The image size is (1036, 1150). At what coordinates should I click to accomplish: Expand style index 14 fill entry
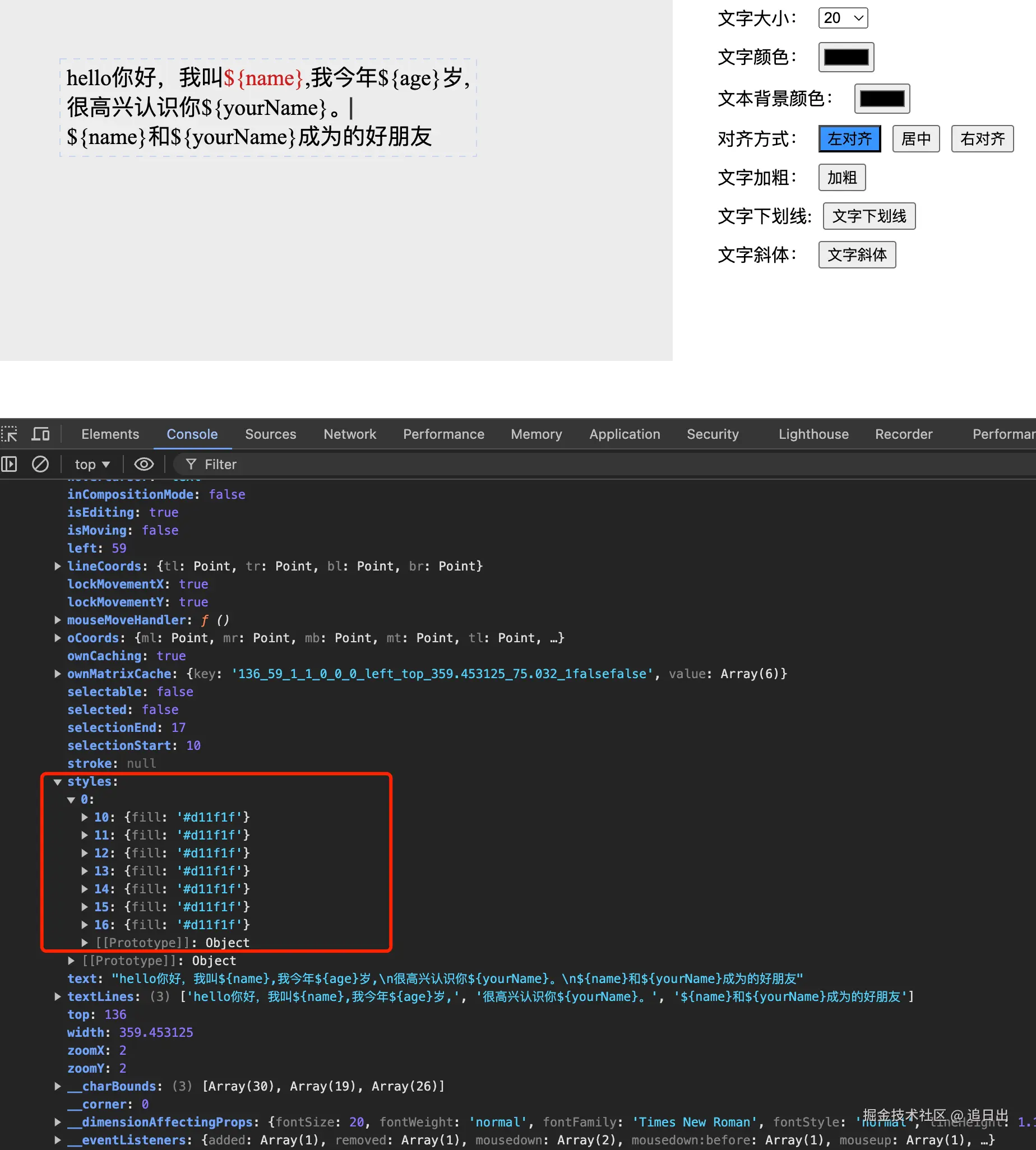85,889
